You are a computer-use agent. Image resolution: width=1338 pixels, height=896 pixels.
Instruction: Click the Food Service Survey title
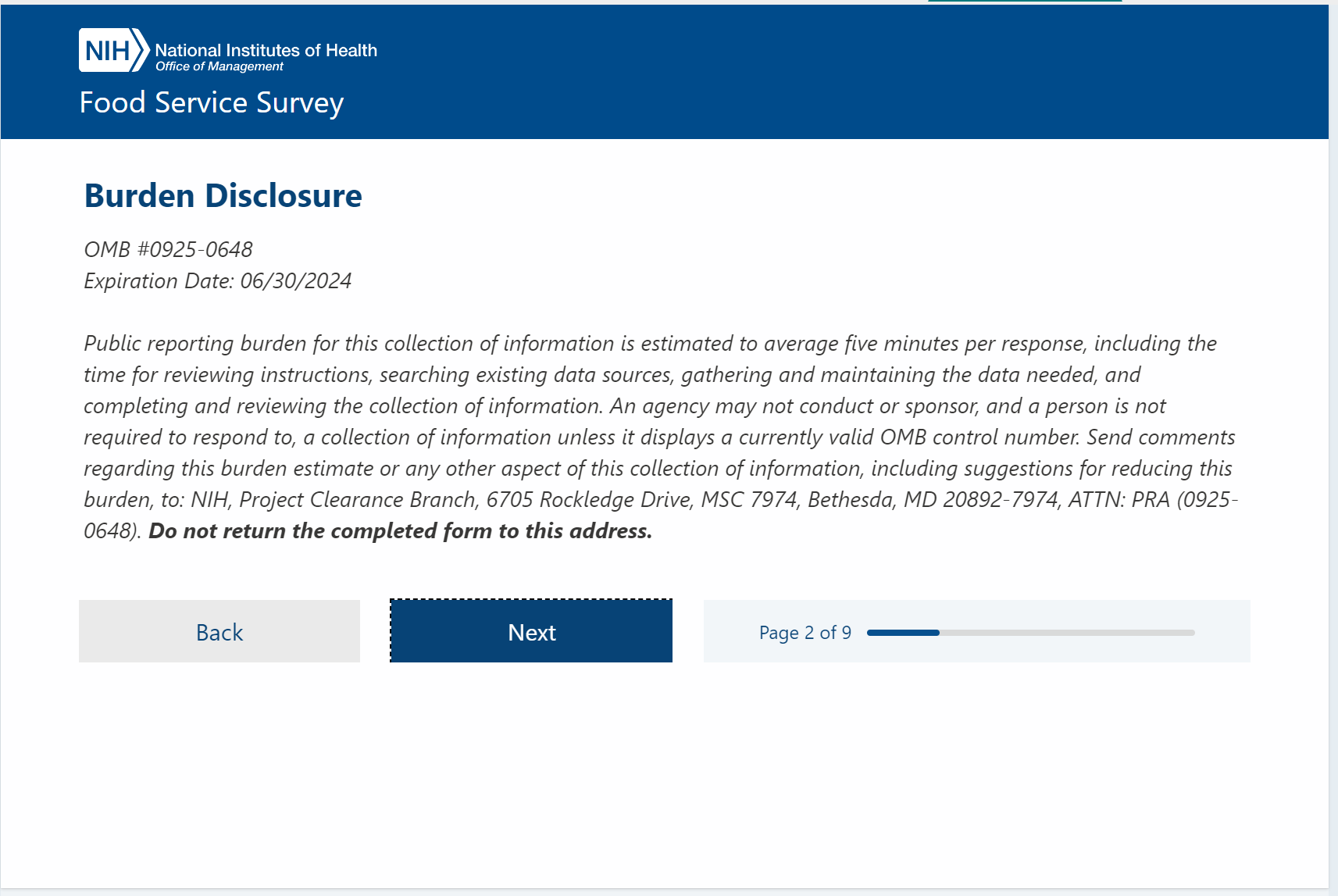point(212,103)
